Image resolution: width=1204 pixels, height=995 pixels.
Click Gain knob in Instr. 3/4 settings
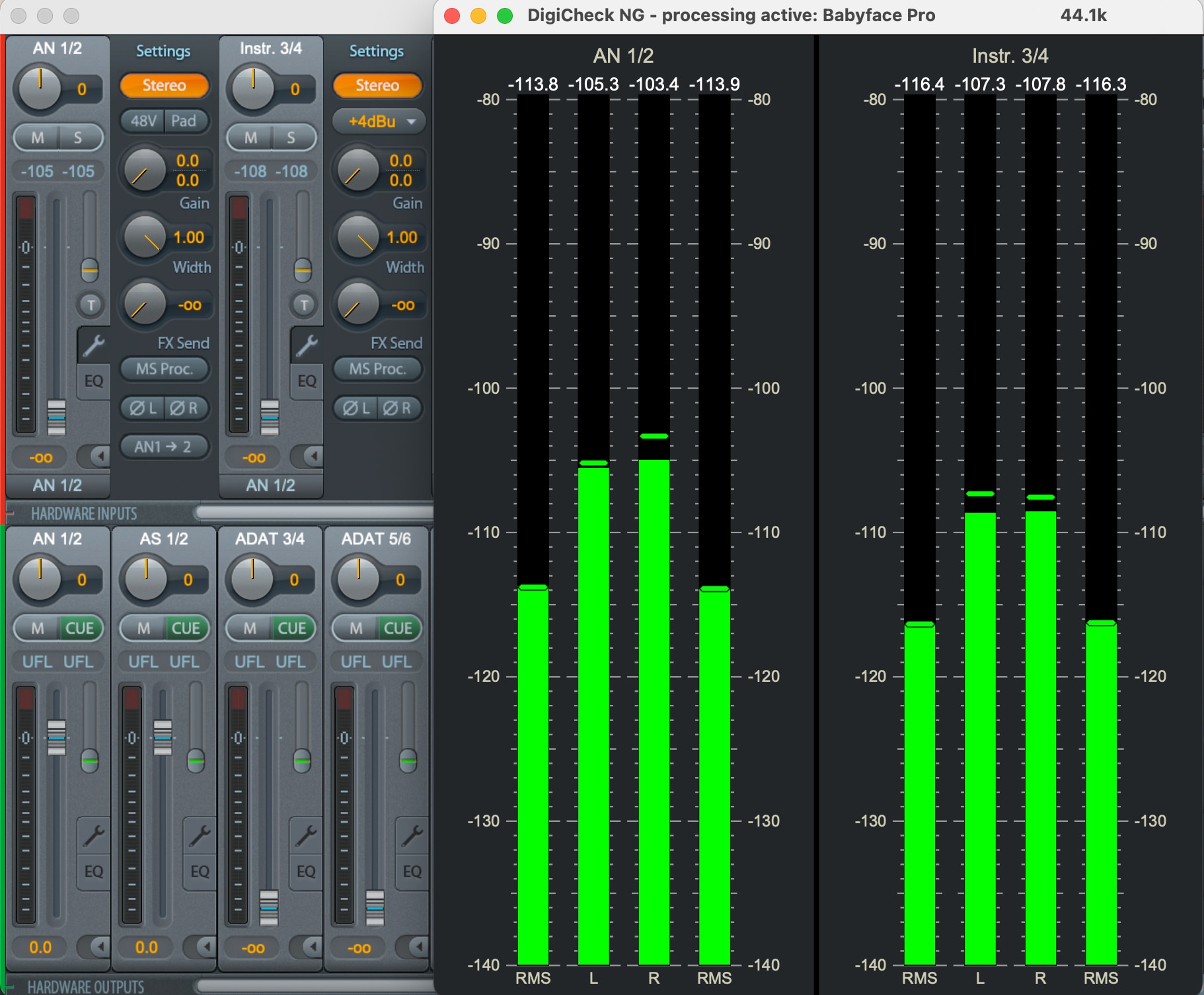[x=357, y=170]
